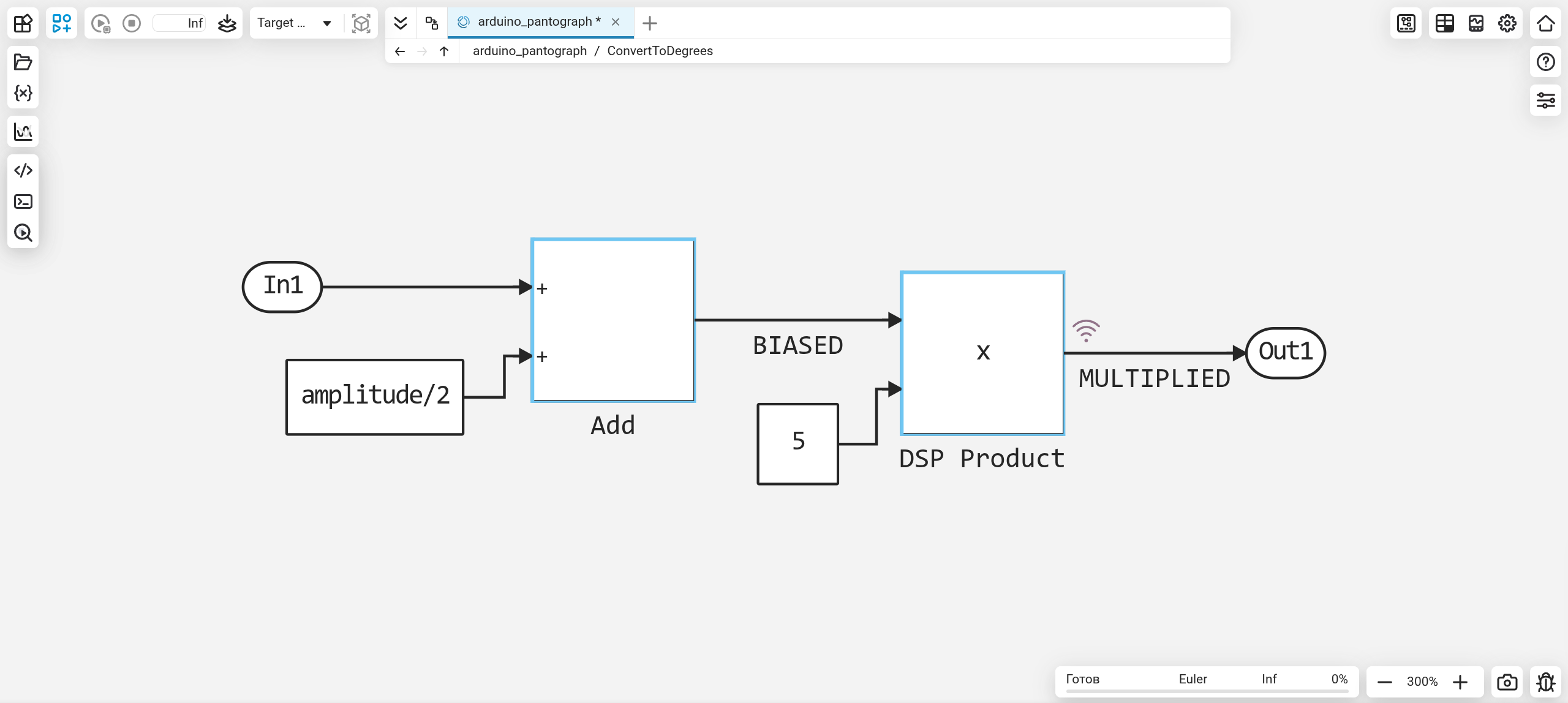
Task: Open the block library browser icon
Action: [x=23, y=23]
